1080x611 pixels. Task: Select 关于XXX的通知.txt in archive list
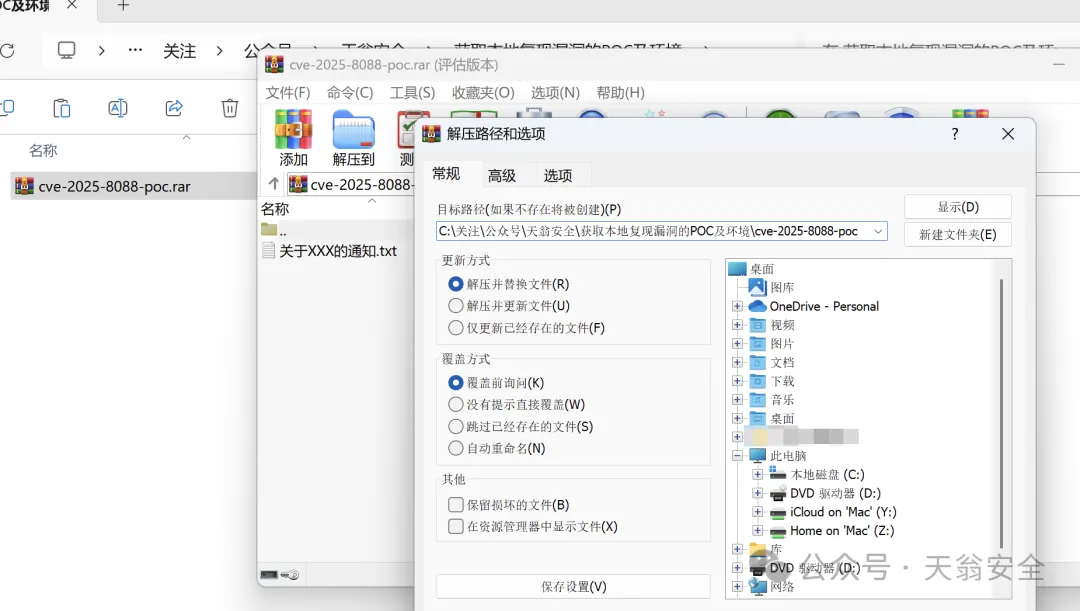point(338,251)
